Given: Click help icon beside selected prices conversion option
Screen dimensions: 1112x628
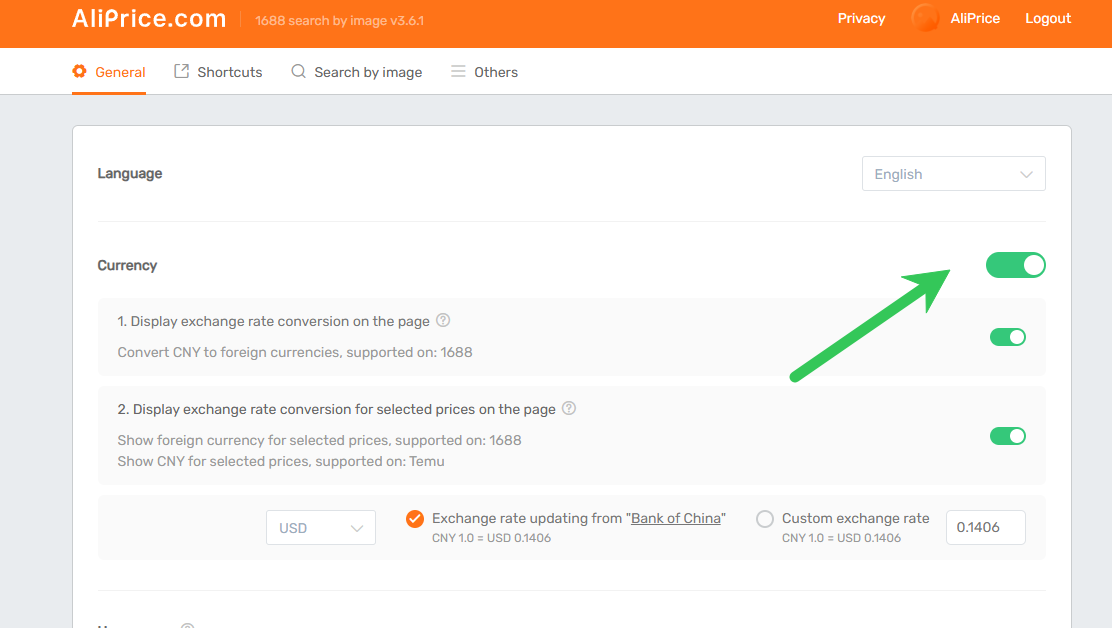Looking at the screenshot, I should (x=569, y=409).
